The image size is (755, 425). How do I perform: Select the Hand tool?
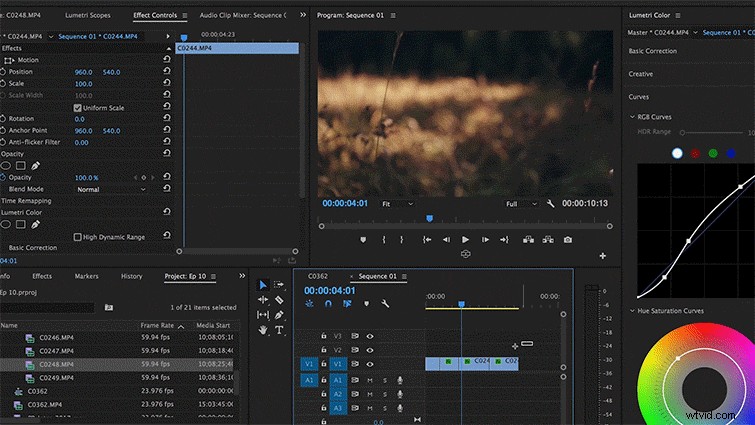tap(263, 330)
